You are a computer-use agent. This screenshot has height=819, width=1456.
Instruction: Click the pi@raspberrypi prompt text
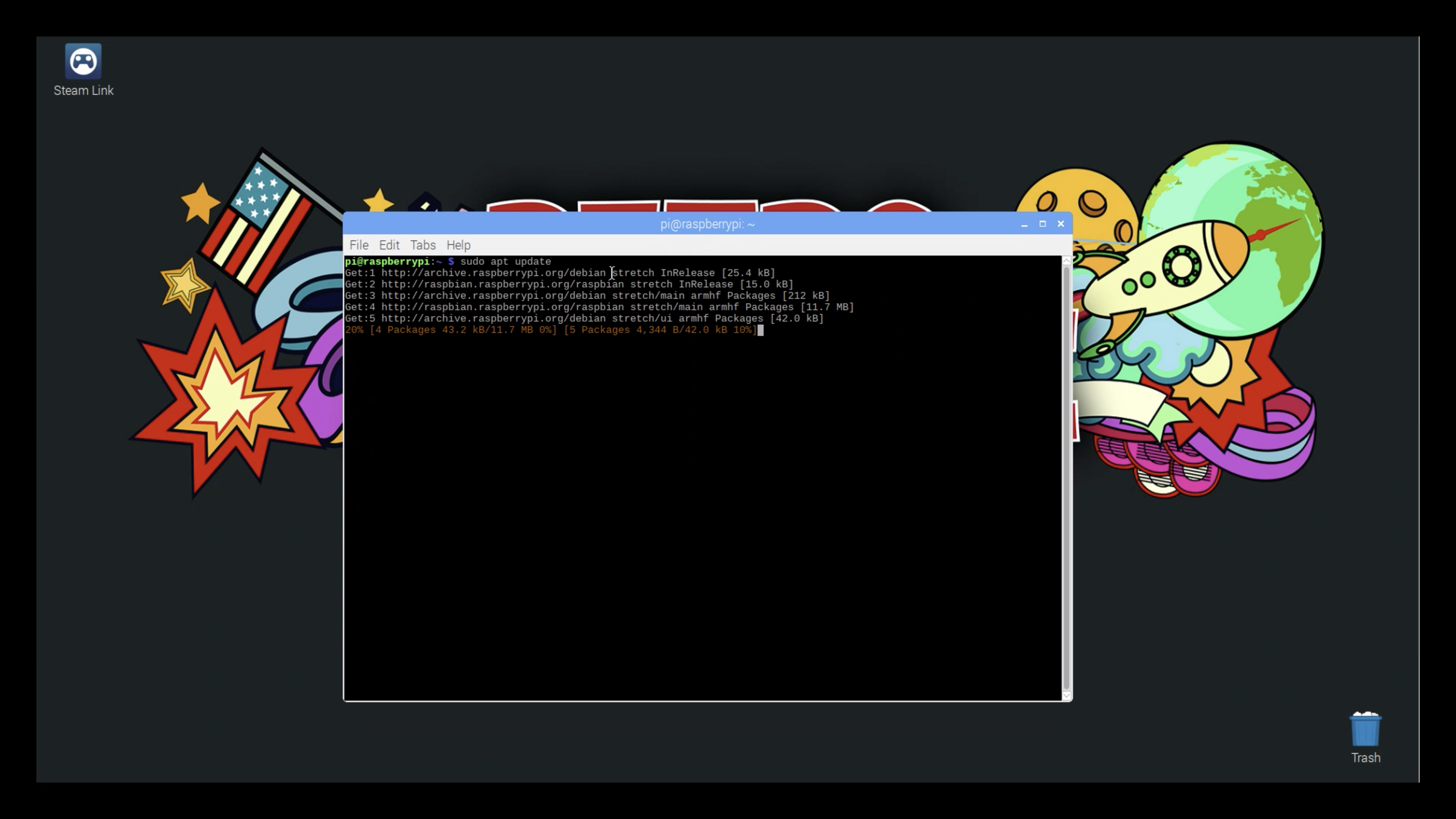[387, 262]
